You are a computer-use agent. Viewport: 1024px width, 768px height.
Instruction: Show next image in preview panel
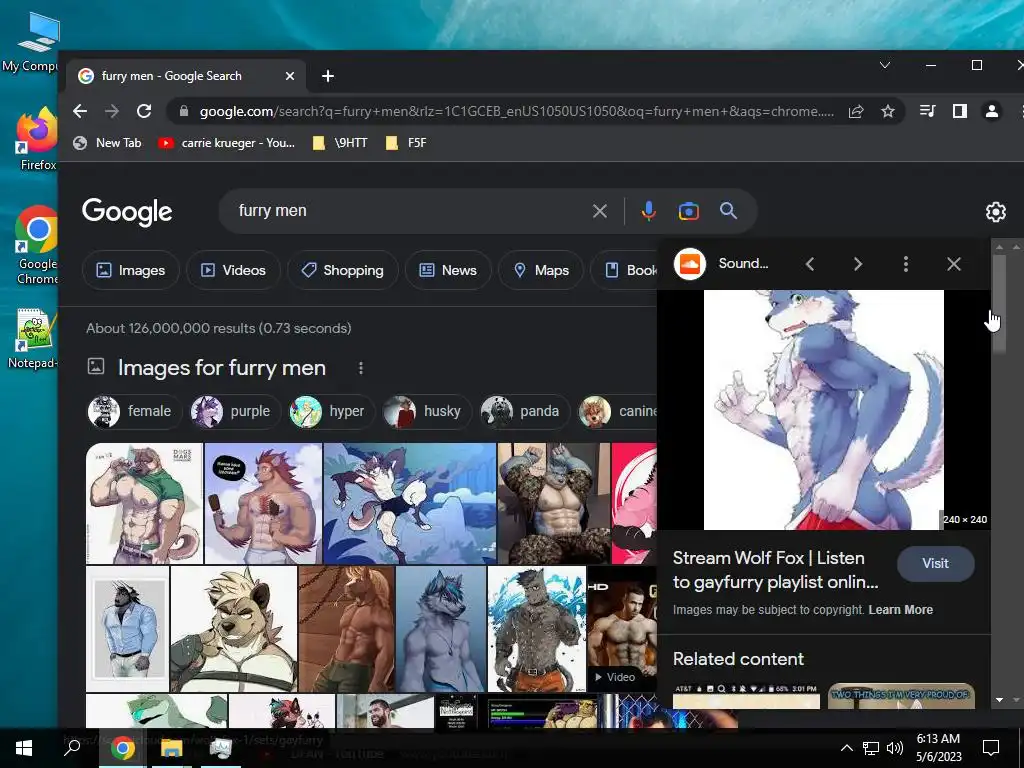coord(857,264)
